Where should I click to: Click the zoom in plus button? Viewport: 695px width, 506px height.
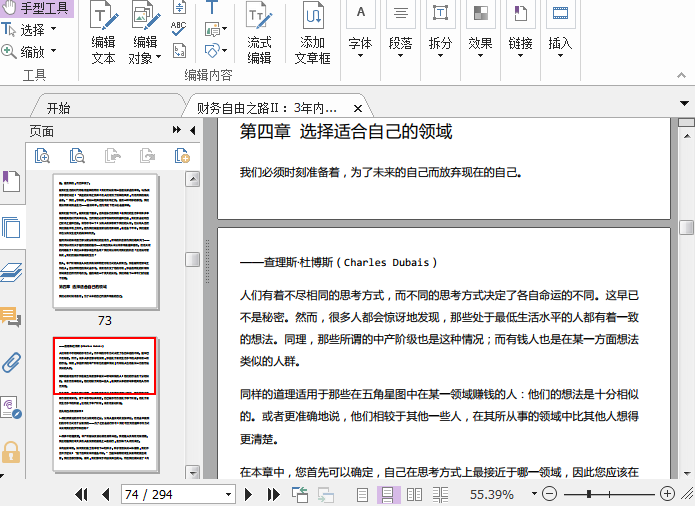coord(667,494)
